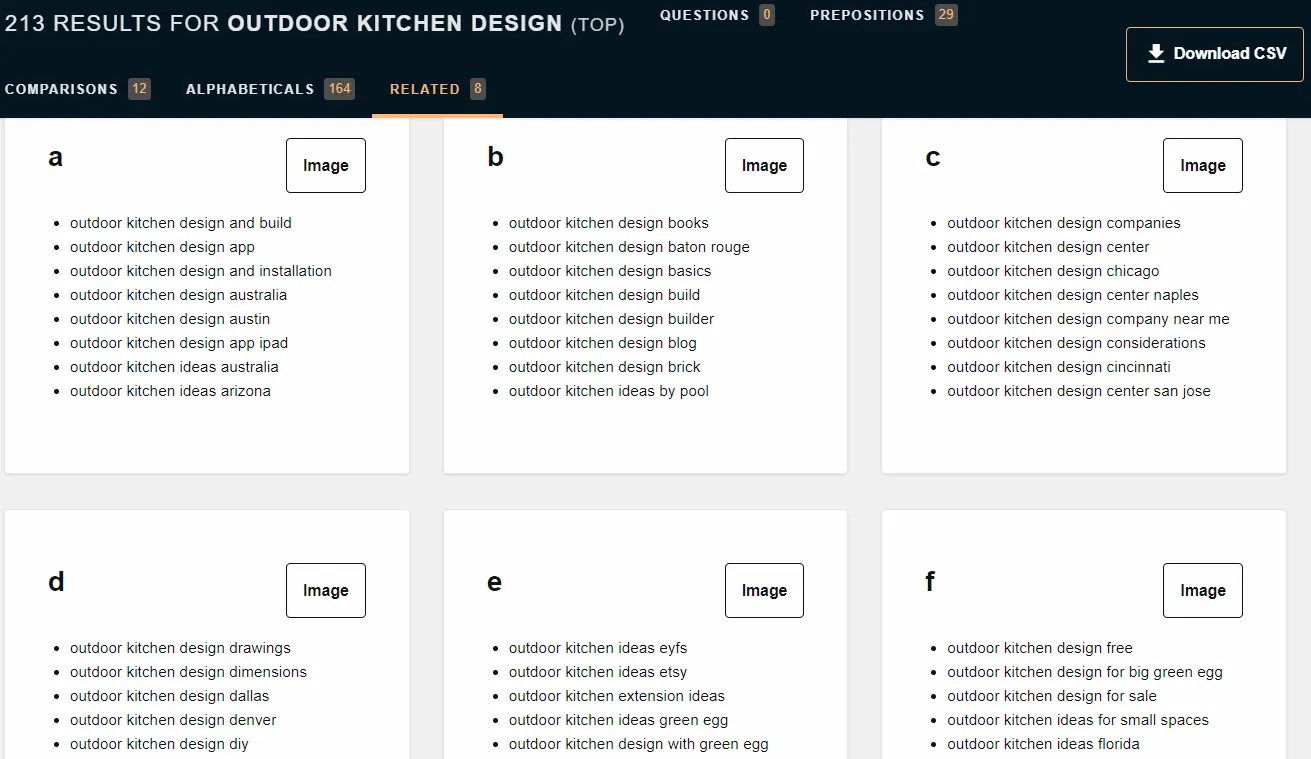Click Image button in the 'f' card

click(1202, 591)
